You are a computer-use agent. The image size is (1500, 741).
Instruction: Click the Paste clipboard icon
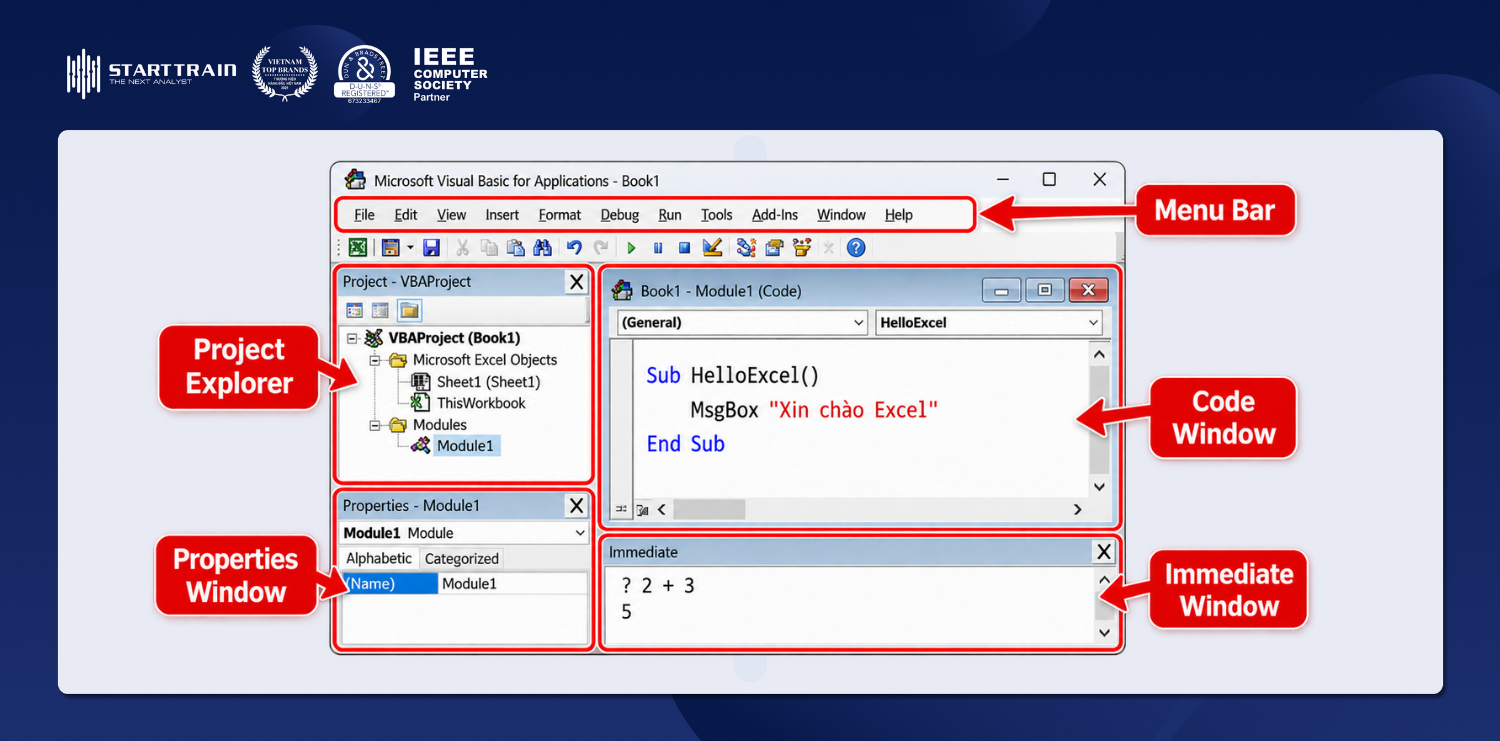tap(515, 247)
